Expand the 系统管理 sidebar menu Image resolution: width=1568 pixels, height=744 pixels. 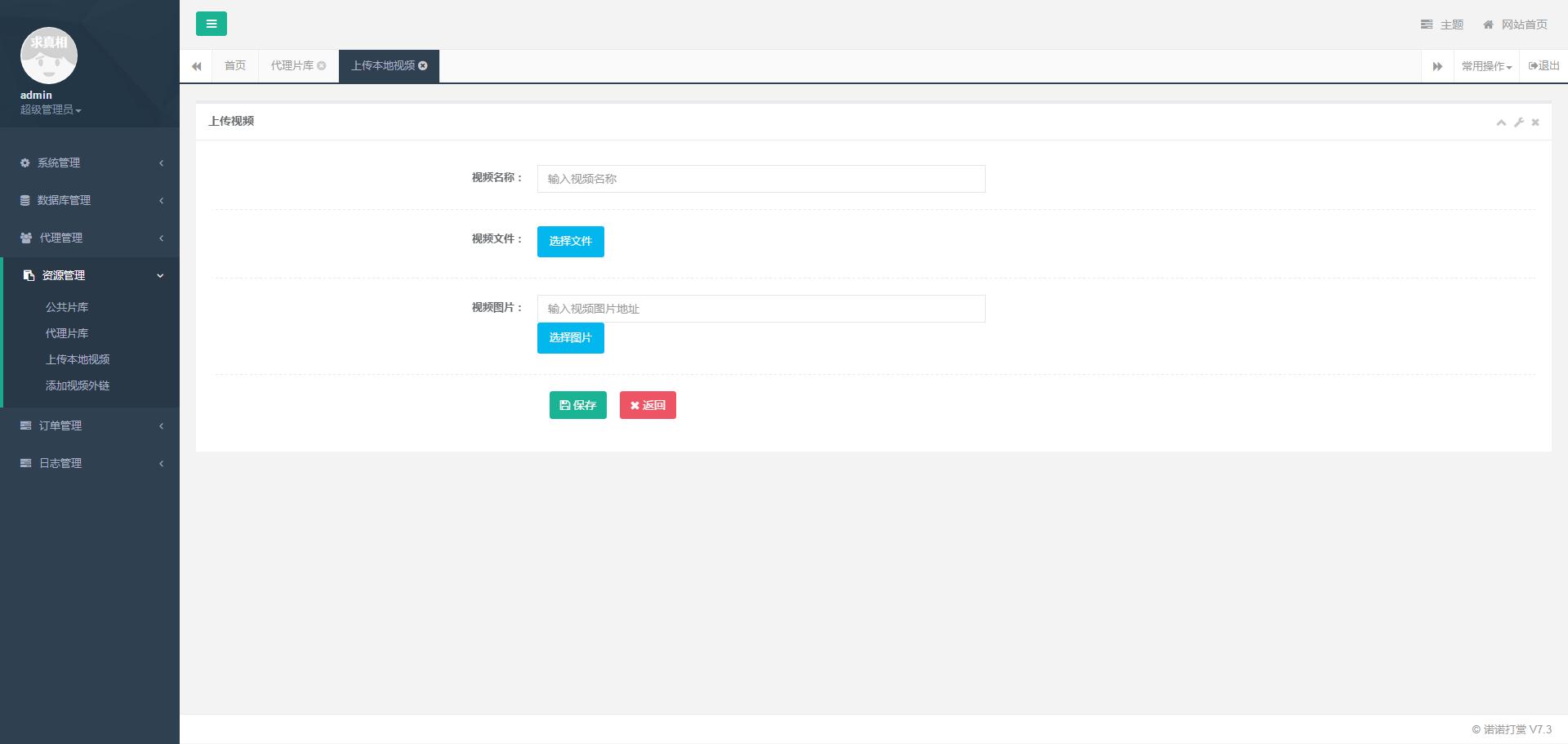coord(90,163)
